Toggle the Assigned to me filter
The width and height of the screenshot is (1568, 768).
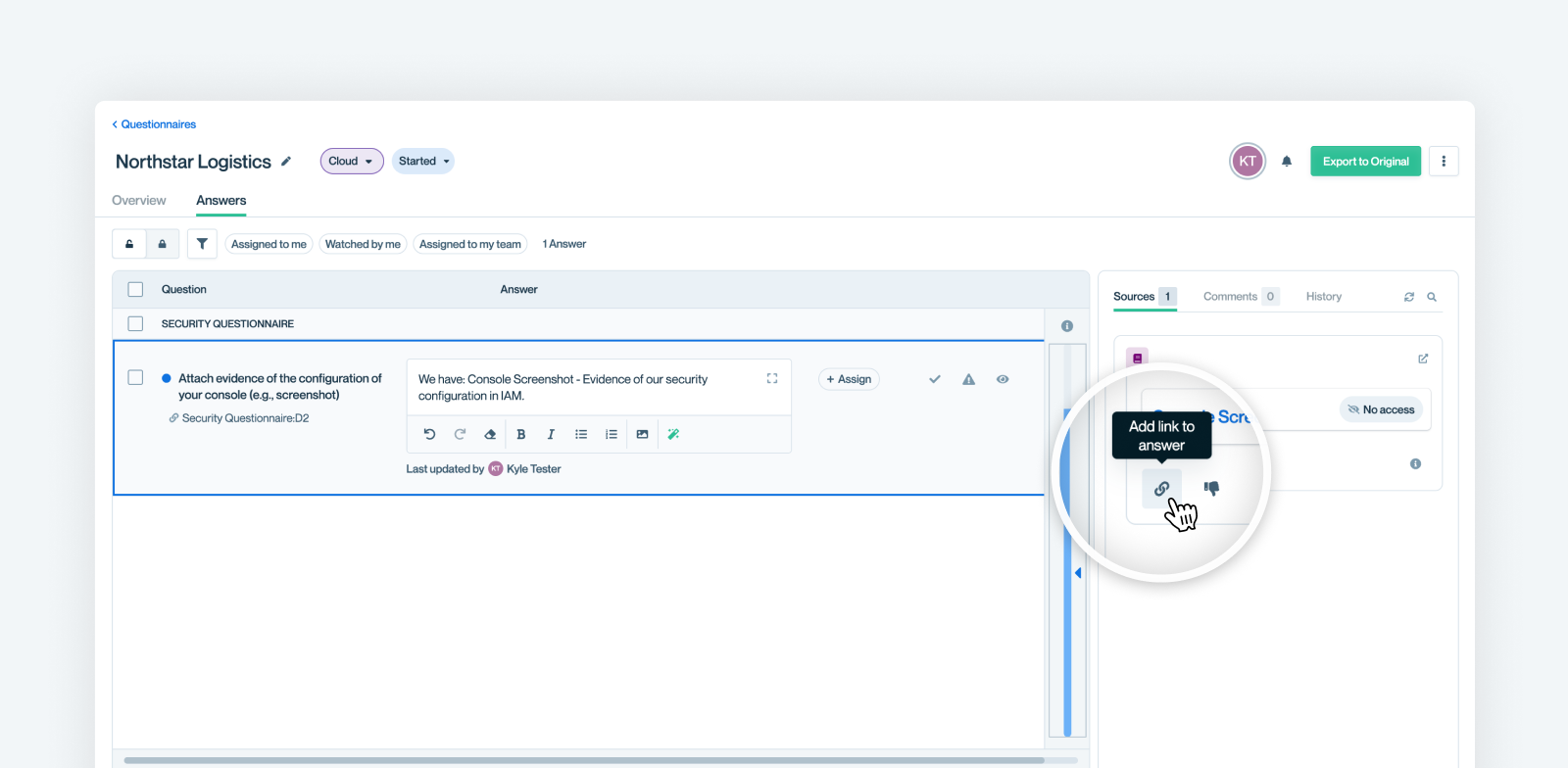269,244
